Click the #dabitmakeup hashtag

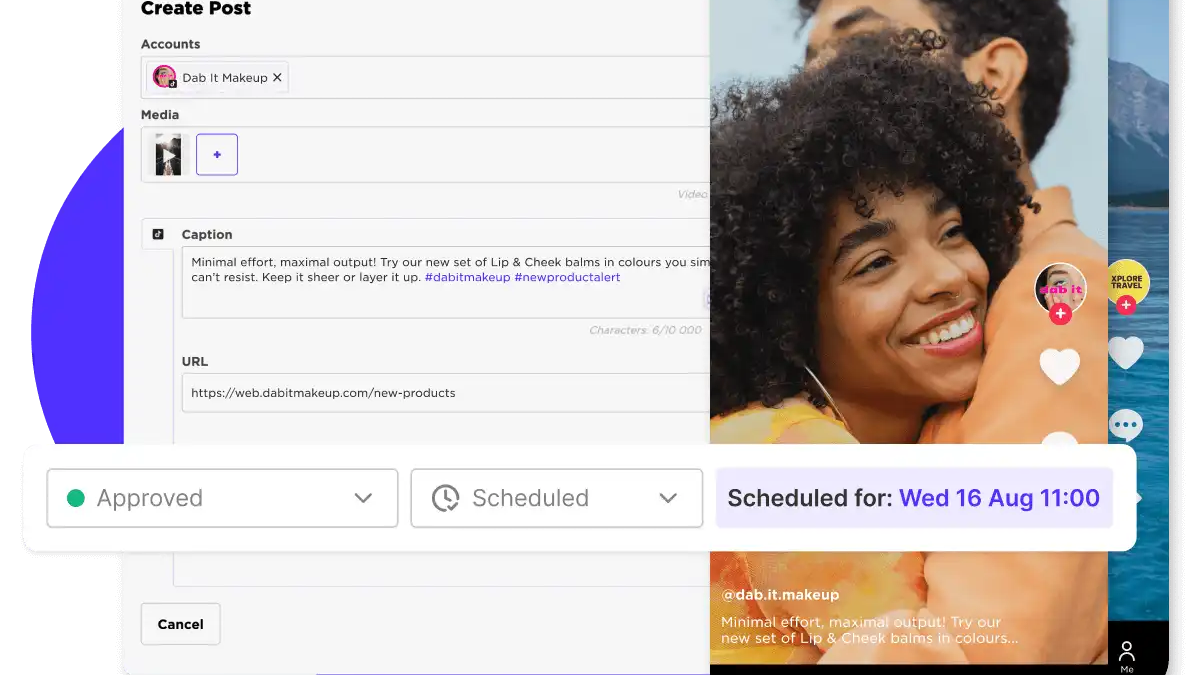pyautogui.click(x=467, y=277)
